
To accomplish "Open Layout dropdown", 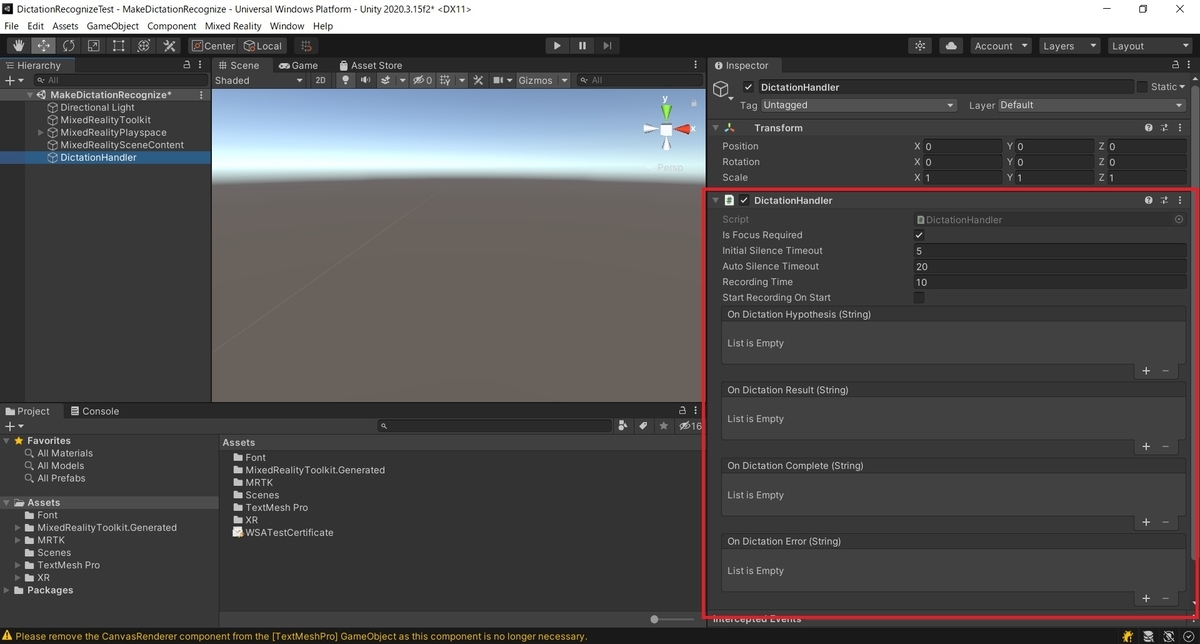I will point(1148,46).
